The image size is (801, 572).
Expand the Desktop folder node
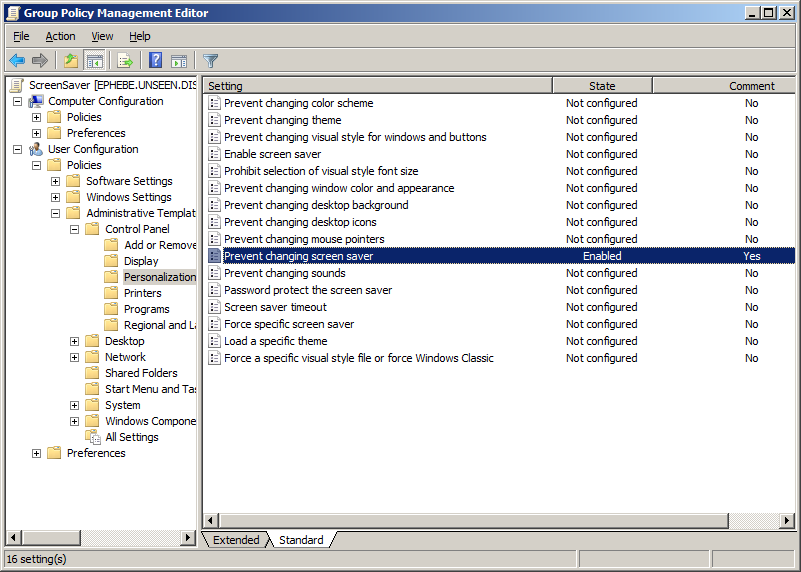pos(75,341)
